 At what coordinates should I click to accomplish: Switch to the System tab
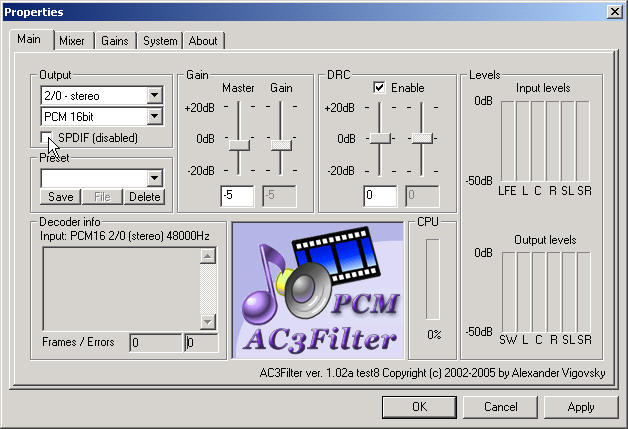[x=160, y=41]
